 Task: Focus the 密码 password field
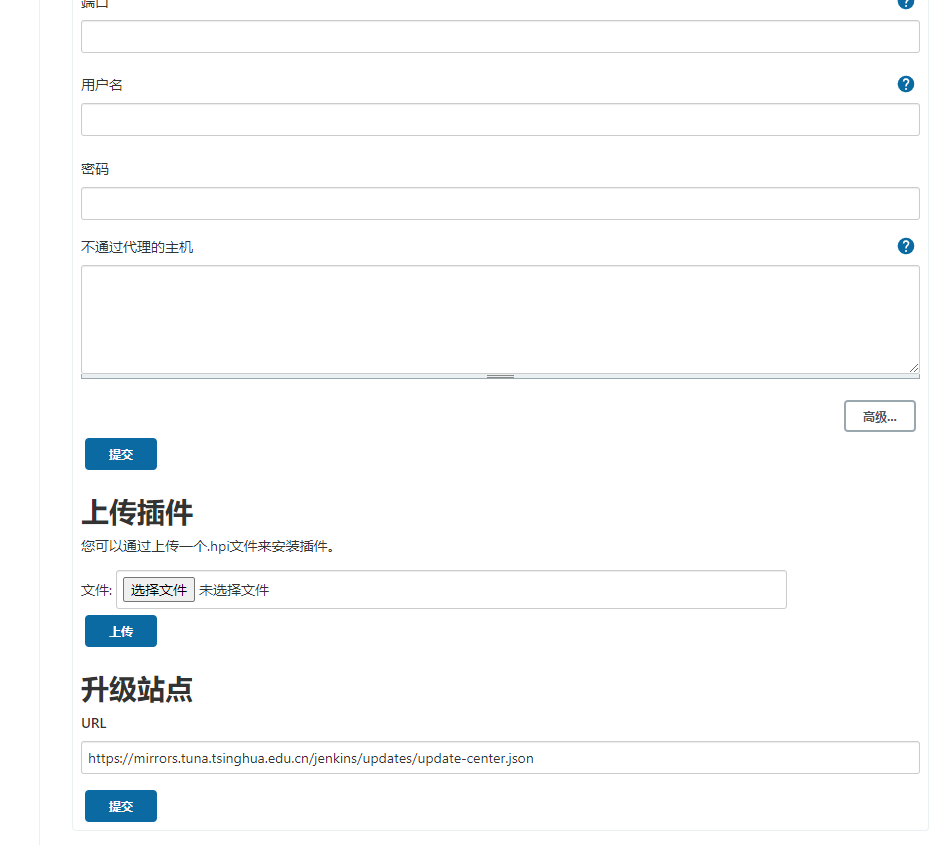(x=500, y=203)
